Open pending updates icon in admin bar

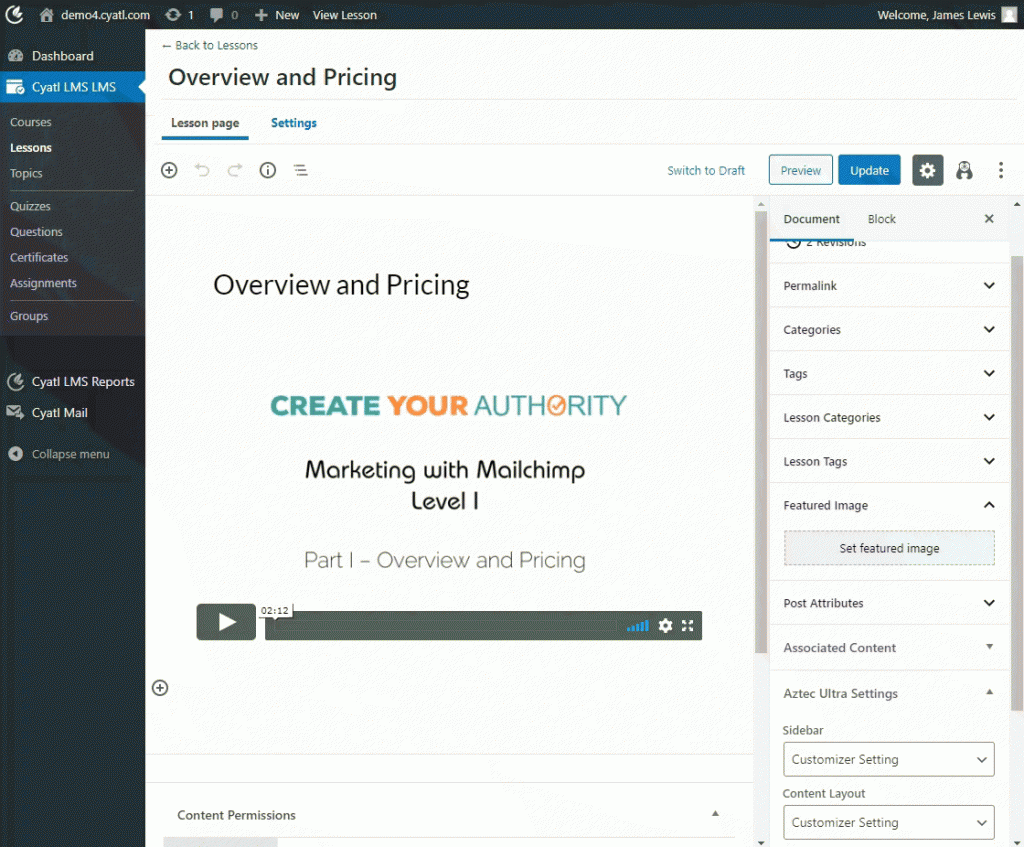[179, 14]
